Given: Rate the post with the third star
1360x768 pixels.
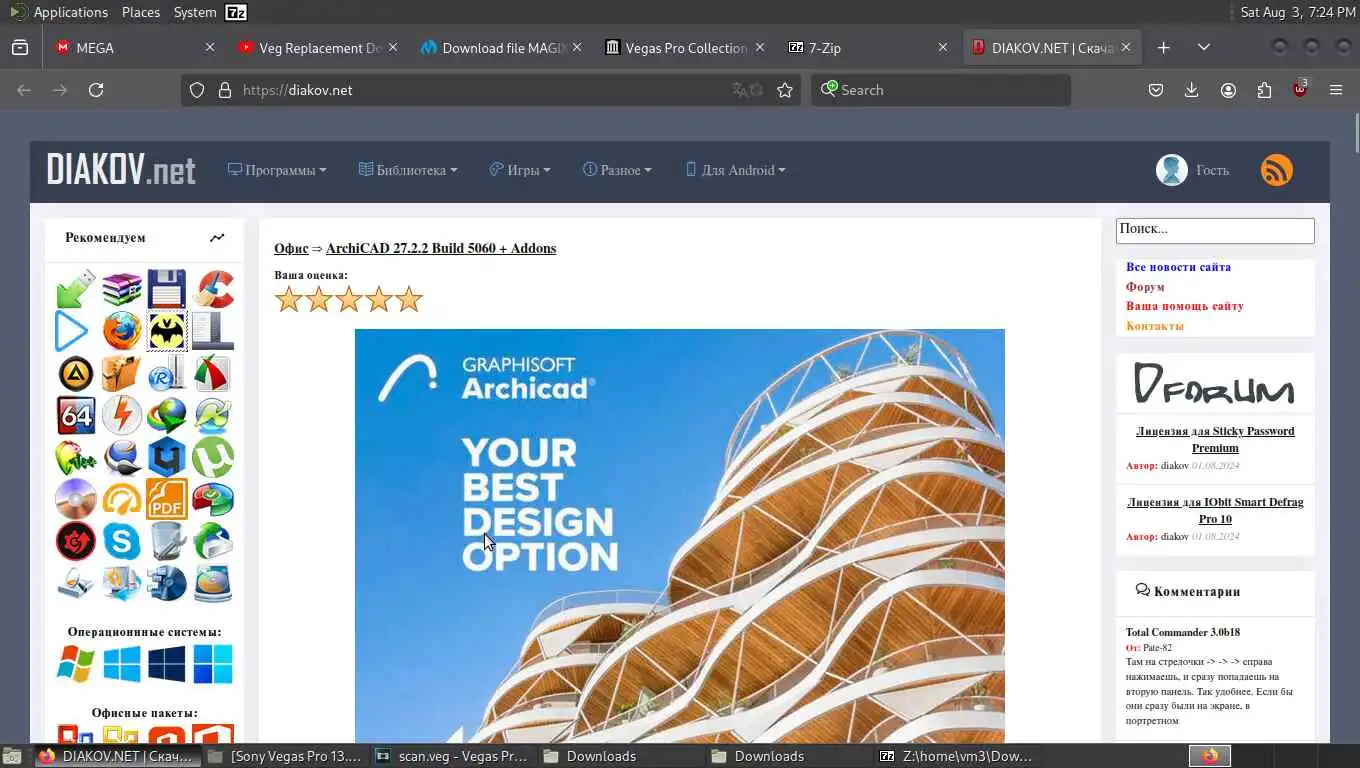Looking at the screenshot, I should 349,299.
